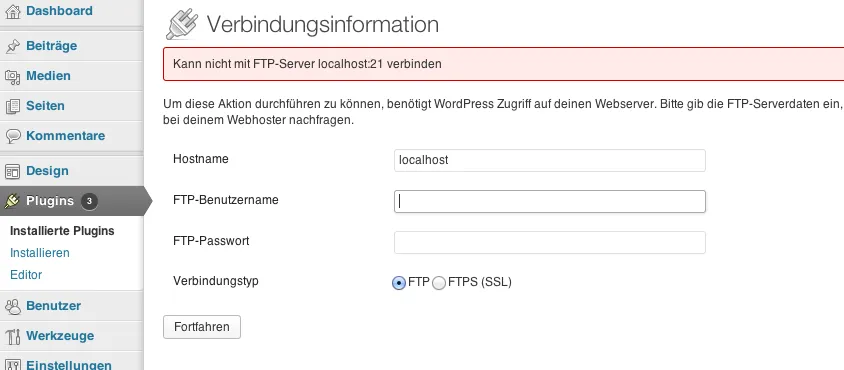Click the Kommentare speech bubble icon
This screenshot has width=844, height=370.
[12, 136]
